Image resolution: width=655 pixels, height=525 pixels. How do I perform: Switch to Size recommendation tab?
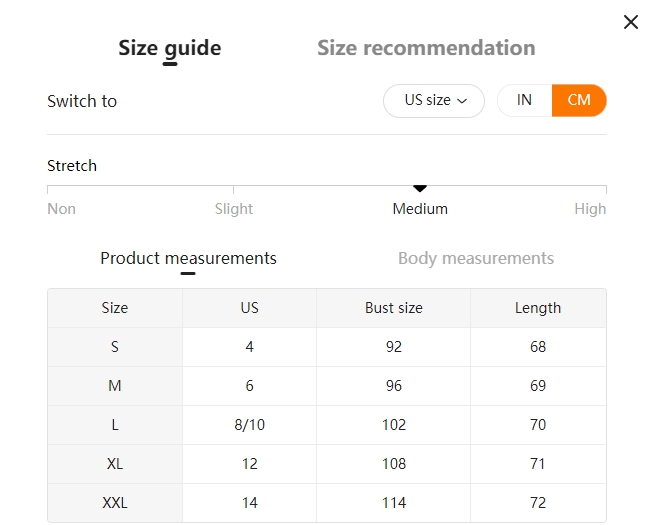pyautogui.click(x=426, y=48)
